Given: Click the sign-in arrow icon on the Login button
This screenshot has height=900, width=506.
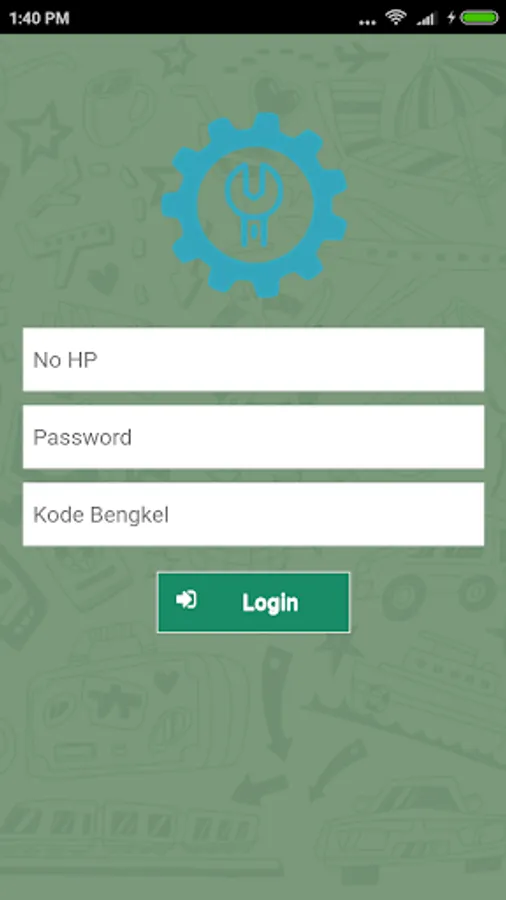Looking at the screenshot, I should 186,600.
